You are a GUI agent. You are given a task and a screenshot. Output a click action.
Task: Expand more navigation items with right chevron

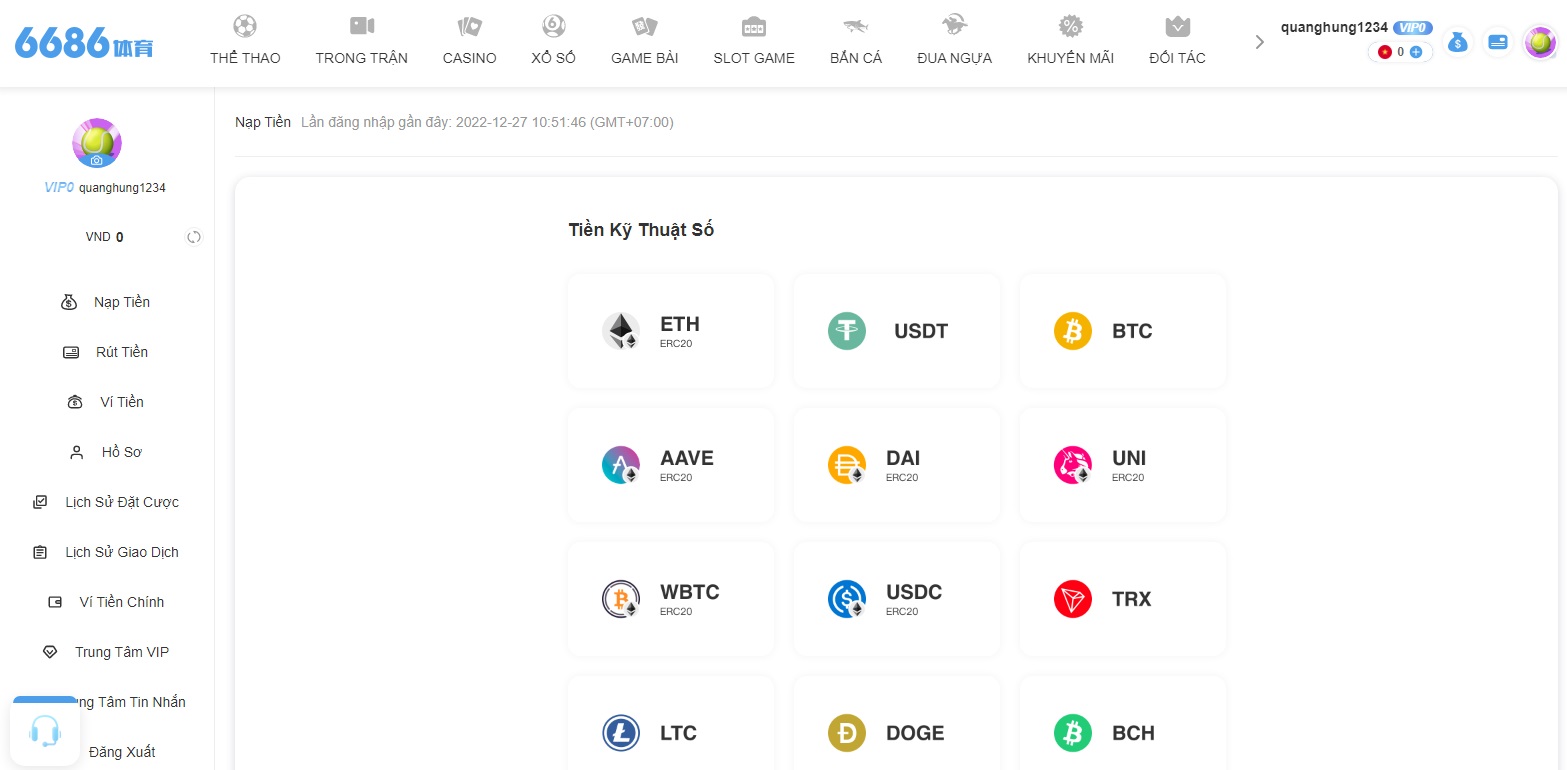click(x=1259, y=42)
